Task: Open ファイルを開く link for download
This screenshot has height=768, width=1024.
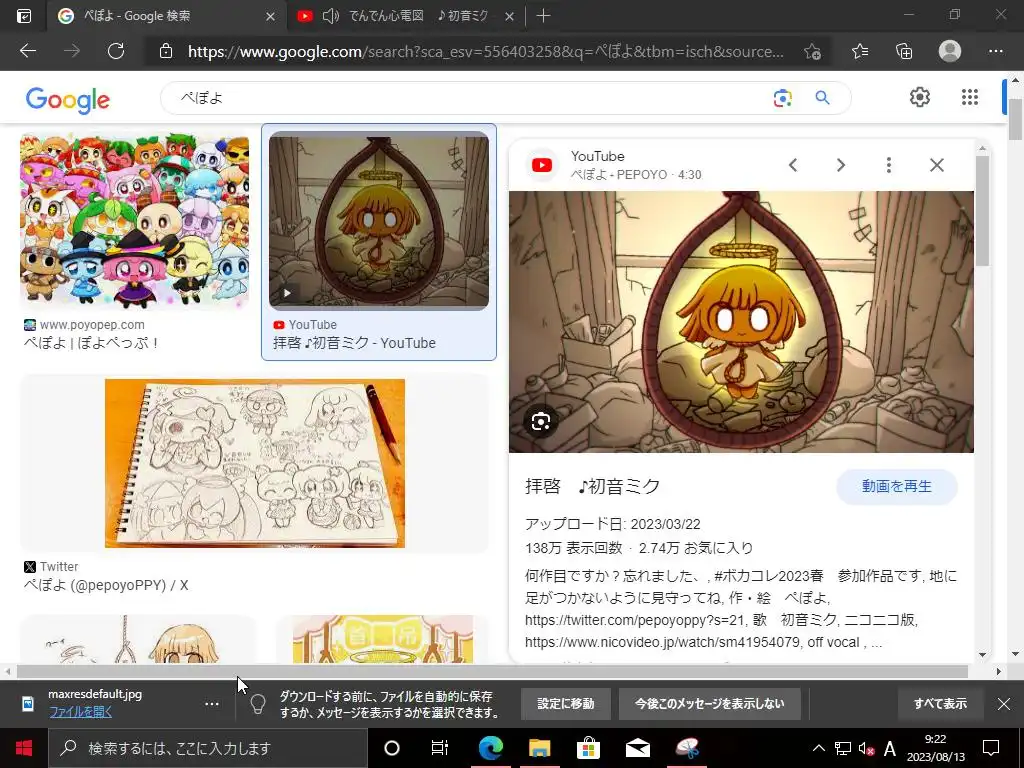Action: click(80, 712)
